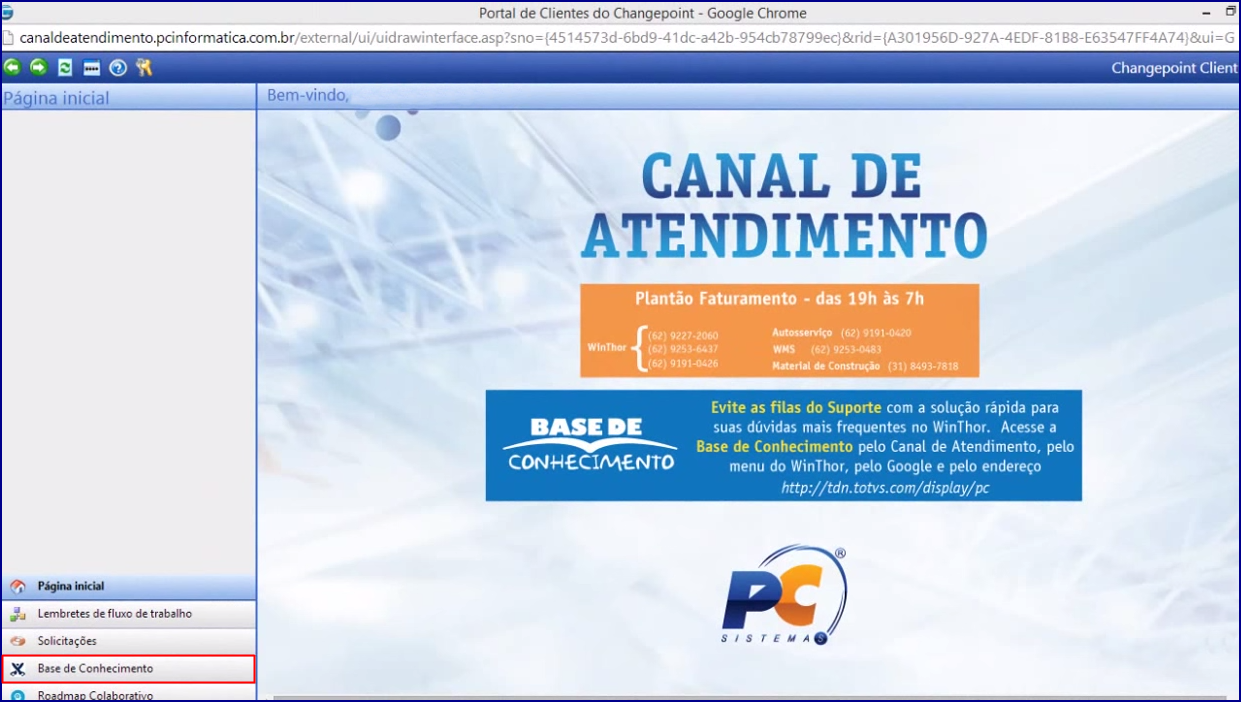Open Help via the question mark icon
Viewport: 1241px width, 702px height.
tap(118, 68)
